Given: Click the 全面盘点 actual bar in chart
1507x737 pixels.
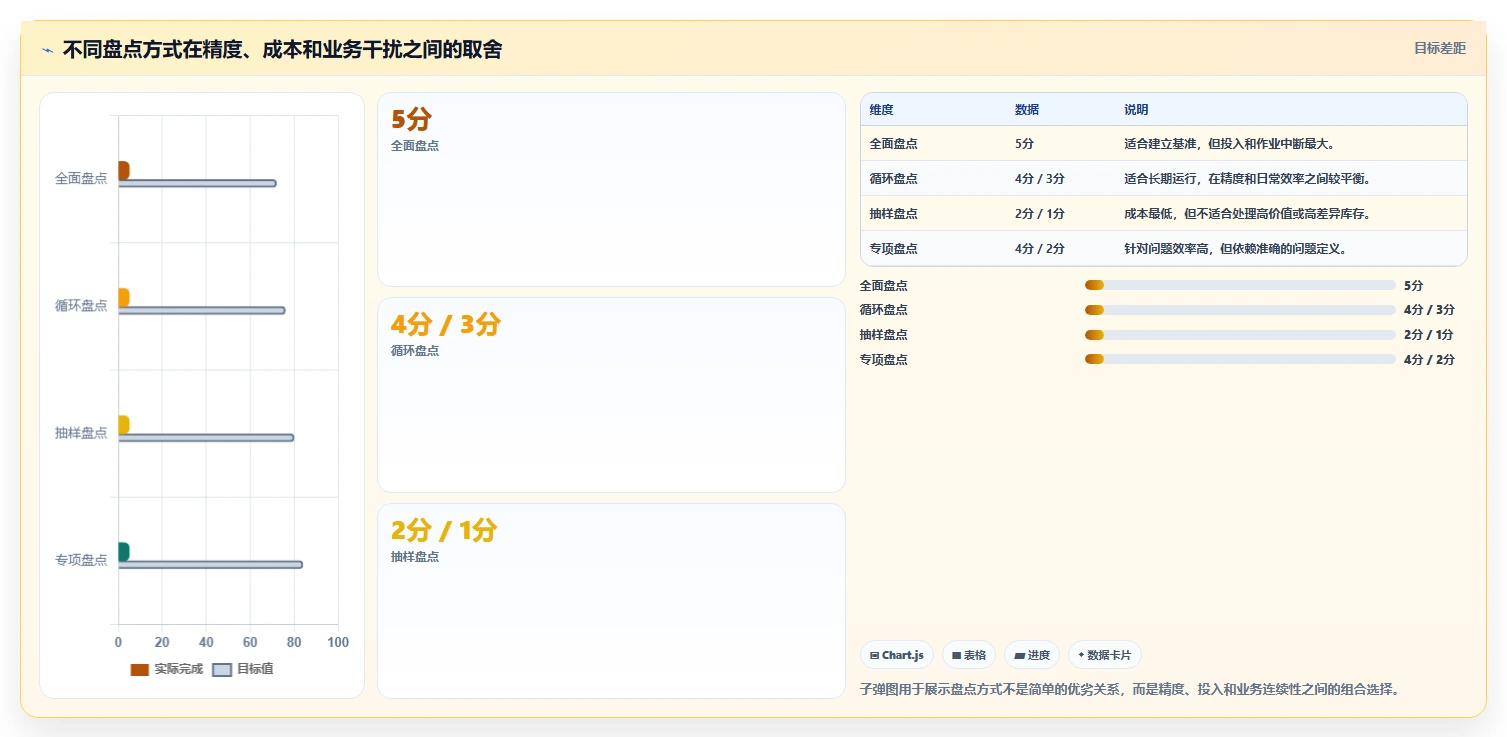Looking at the screenshot, I should [124, 171].
